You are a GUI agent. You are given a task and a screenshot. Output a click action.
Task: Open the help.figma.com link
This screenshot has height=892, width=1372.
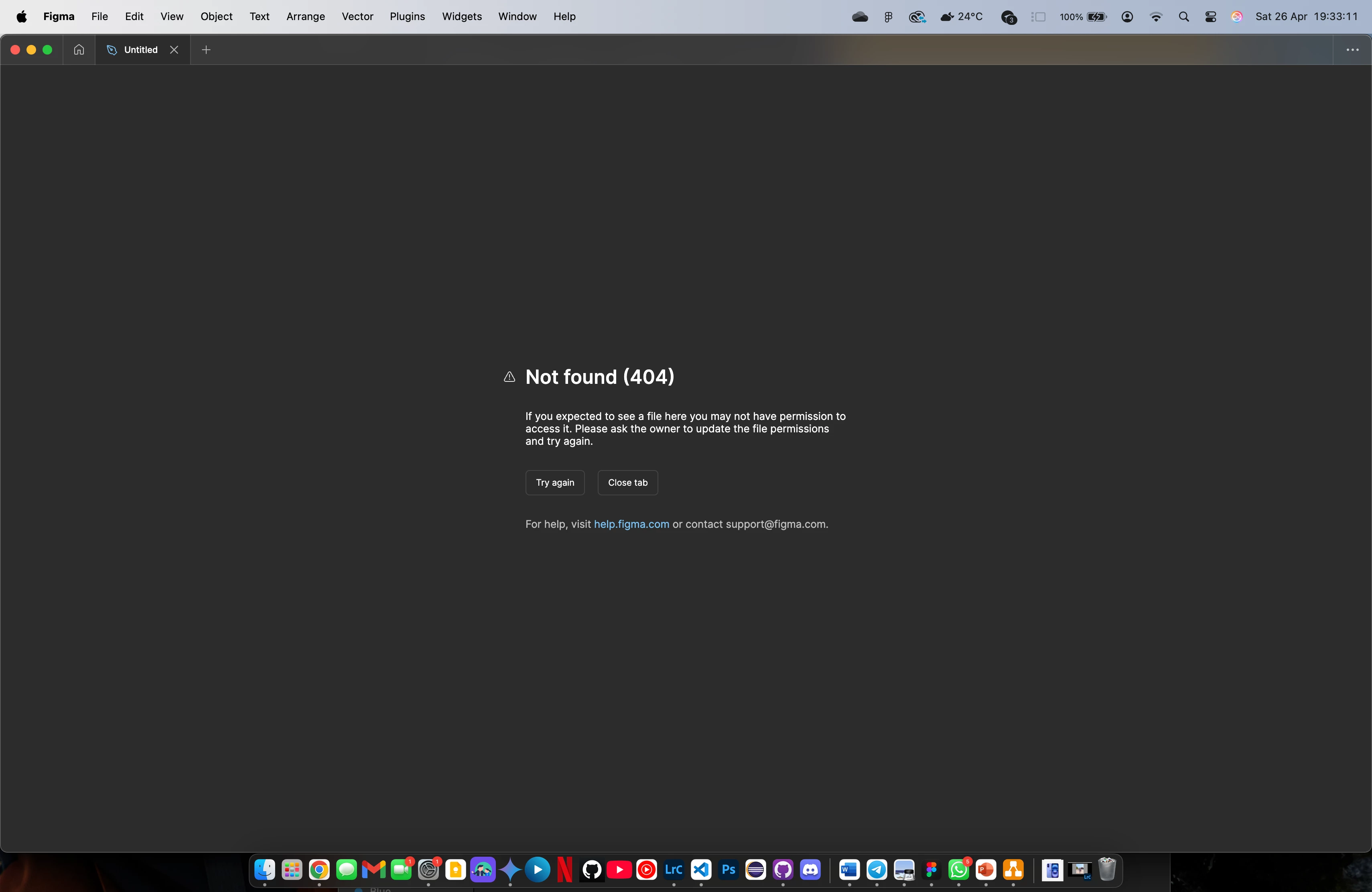pos(631,524)
